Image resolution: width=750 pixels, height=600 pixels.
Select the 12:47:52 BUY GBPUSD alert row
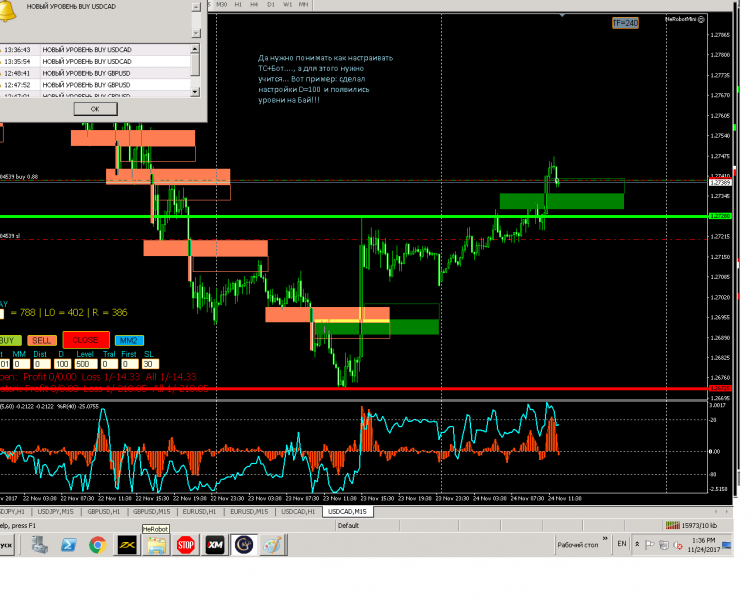coord(96,85)
